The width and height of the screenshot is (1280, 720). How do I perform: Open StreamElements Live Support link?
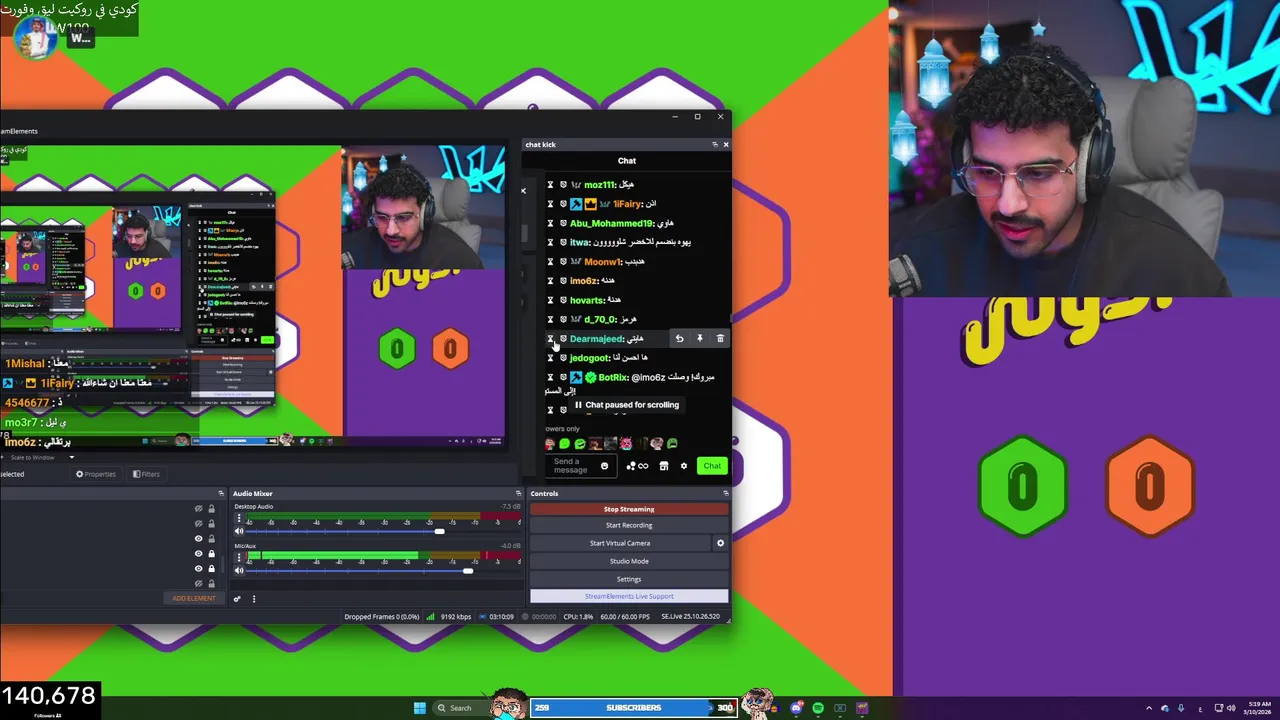[x=629, y=596]
